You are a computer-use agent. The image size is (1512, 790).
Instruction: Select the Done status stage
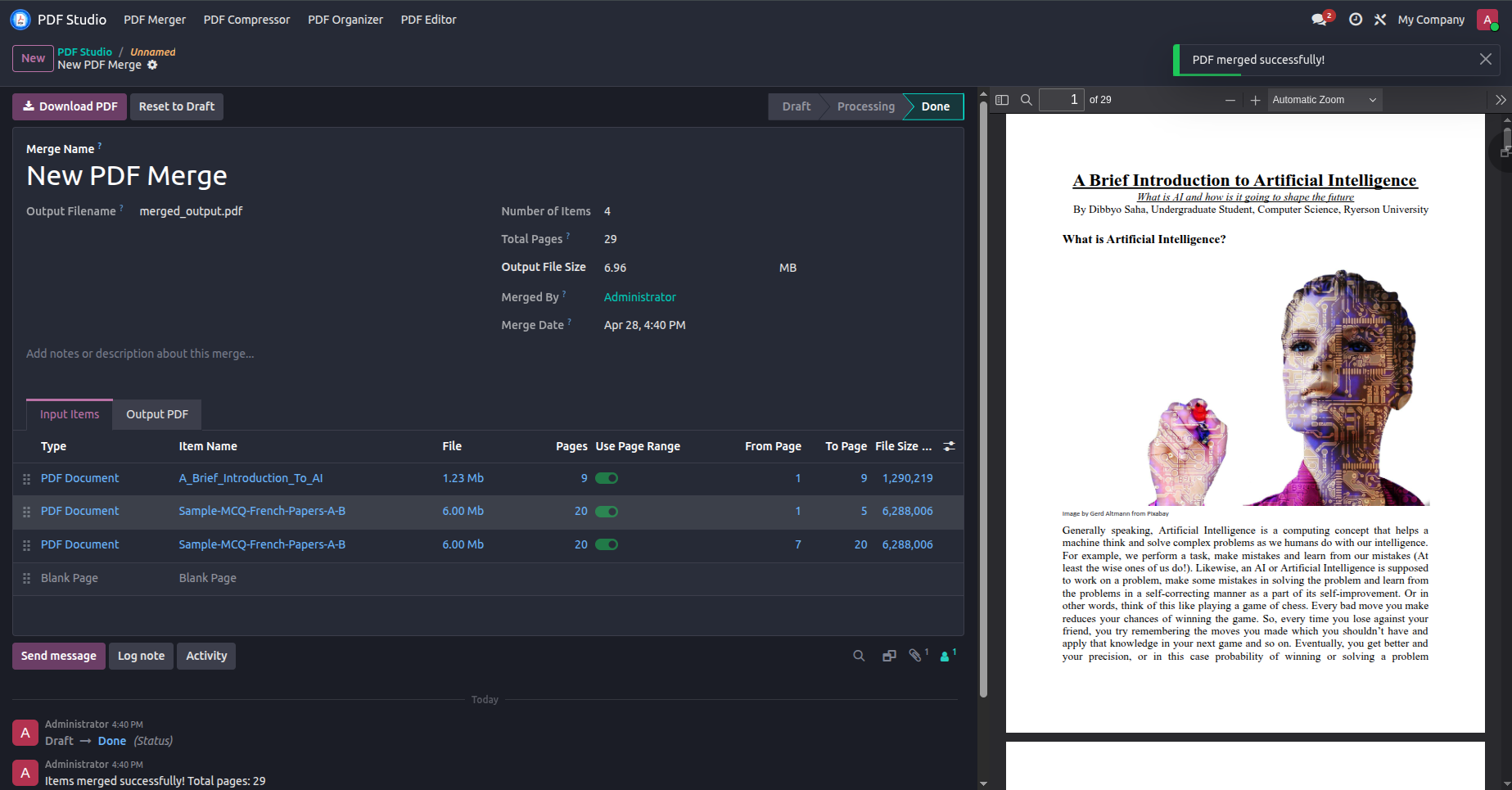pyautogui.click(x=935, y=106)
